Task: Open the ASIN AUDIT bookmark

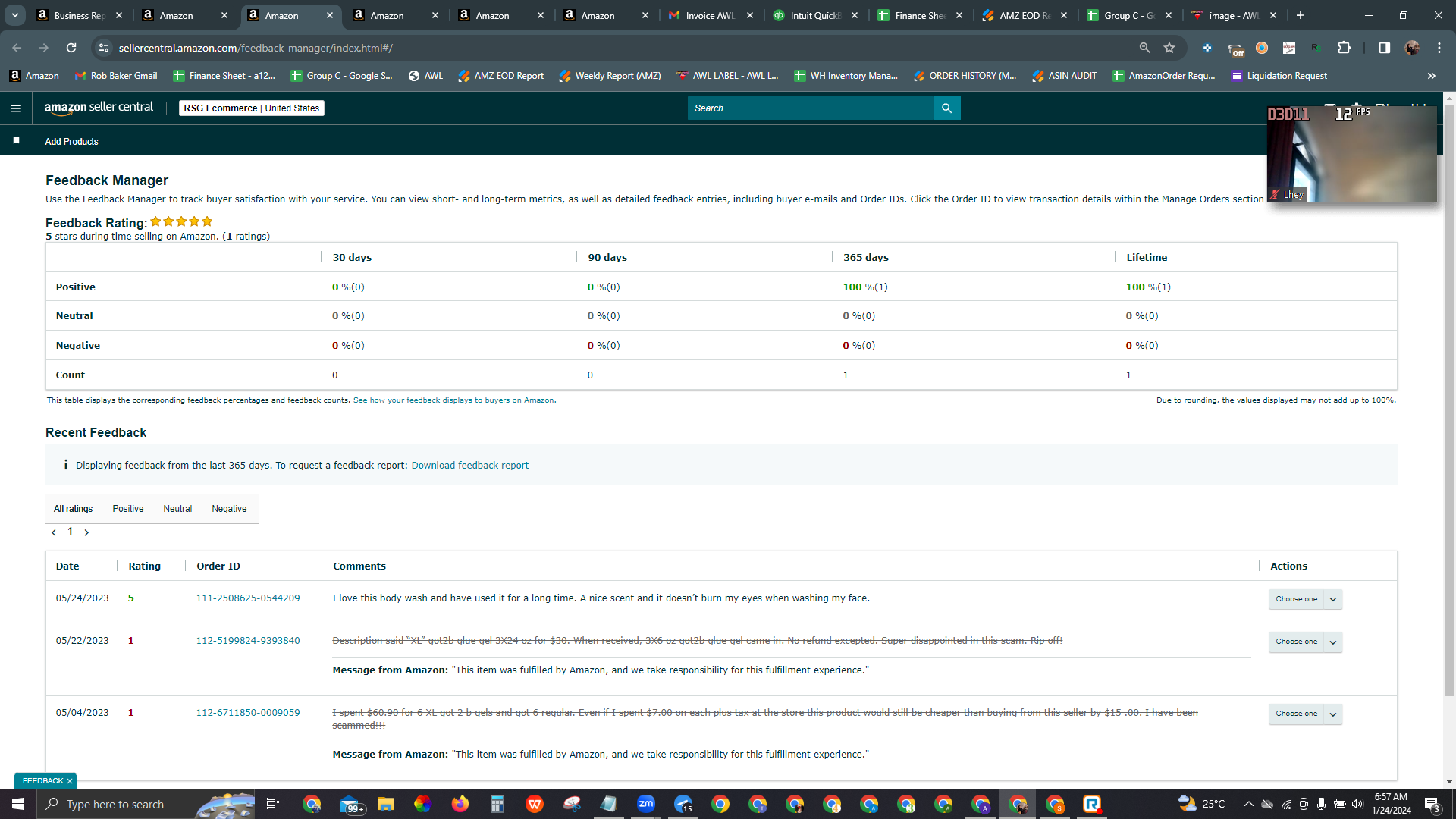Action: coord(1065,76)
